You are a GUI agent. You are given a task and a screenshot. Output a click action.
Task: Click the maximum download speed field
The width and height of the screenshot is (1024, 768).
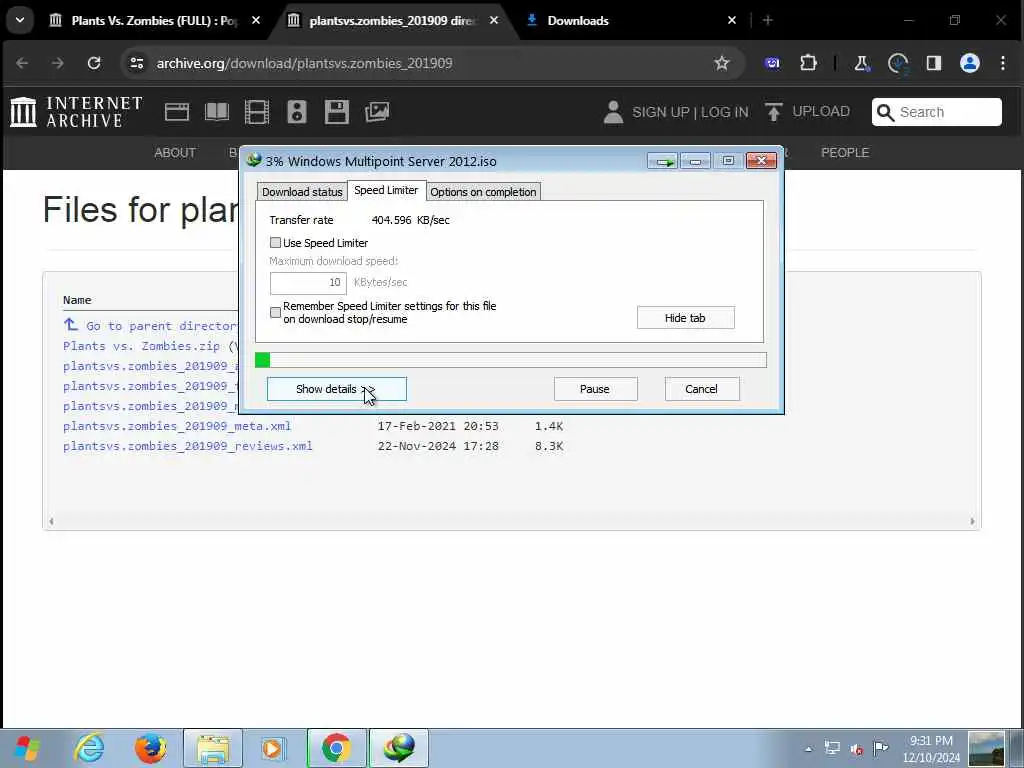(308, 283)
